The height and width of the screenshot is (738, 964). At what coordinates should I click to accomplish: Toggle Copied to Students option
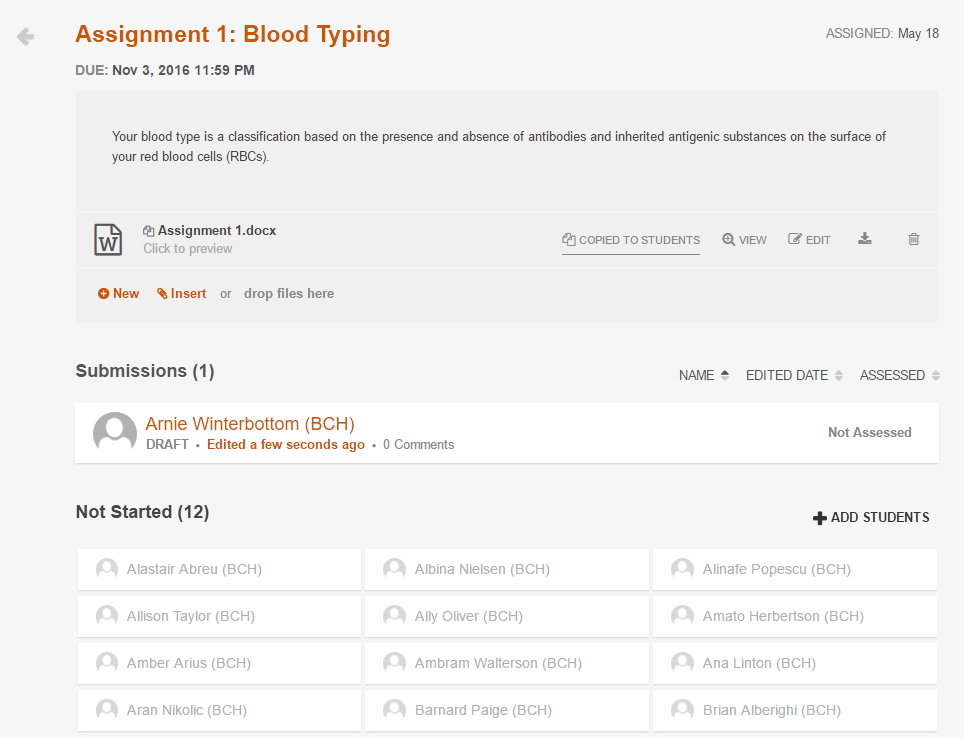pos(631,240)
